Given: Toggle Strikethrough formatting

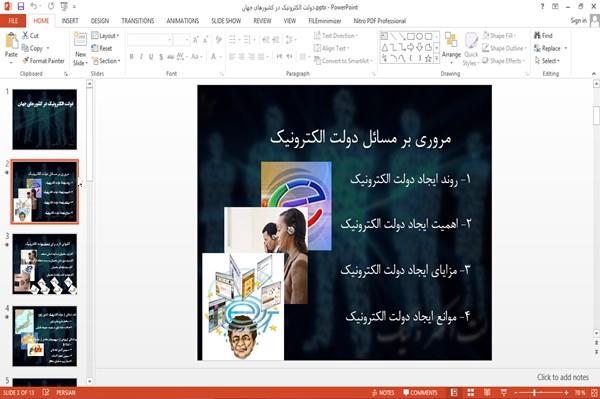Looking at the screenshot, I should pyautogui.click(x=171, y=57).
